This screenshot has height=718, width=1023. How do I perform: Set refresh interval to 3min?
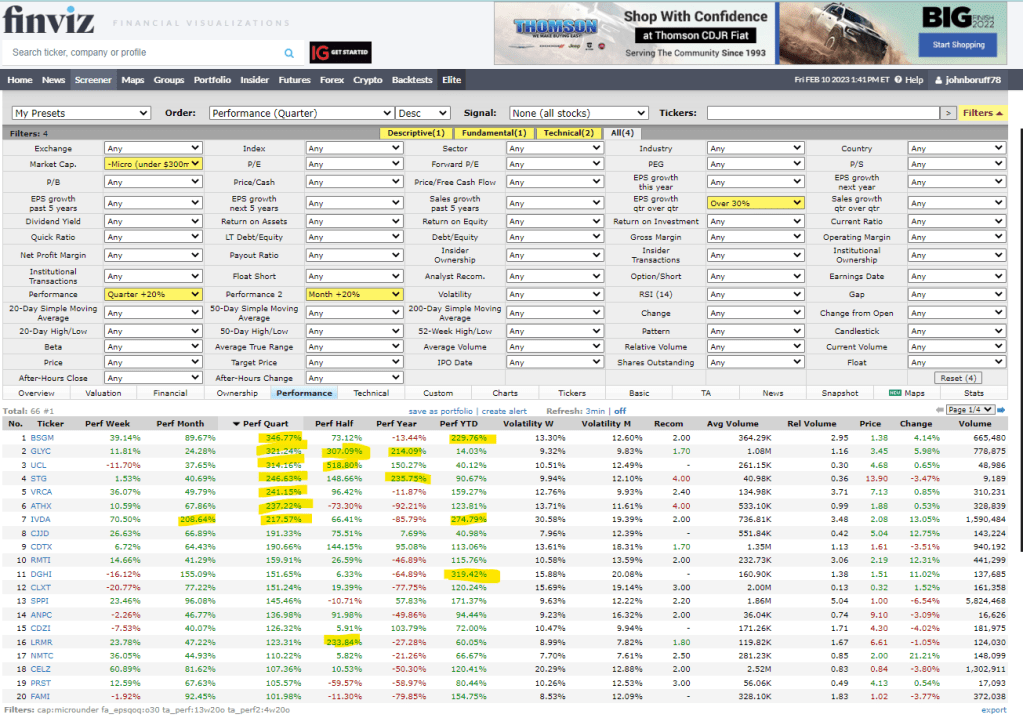pyautogui.click(x=597, y=411)
